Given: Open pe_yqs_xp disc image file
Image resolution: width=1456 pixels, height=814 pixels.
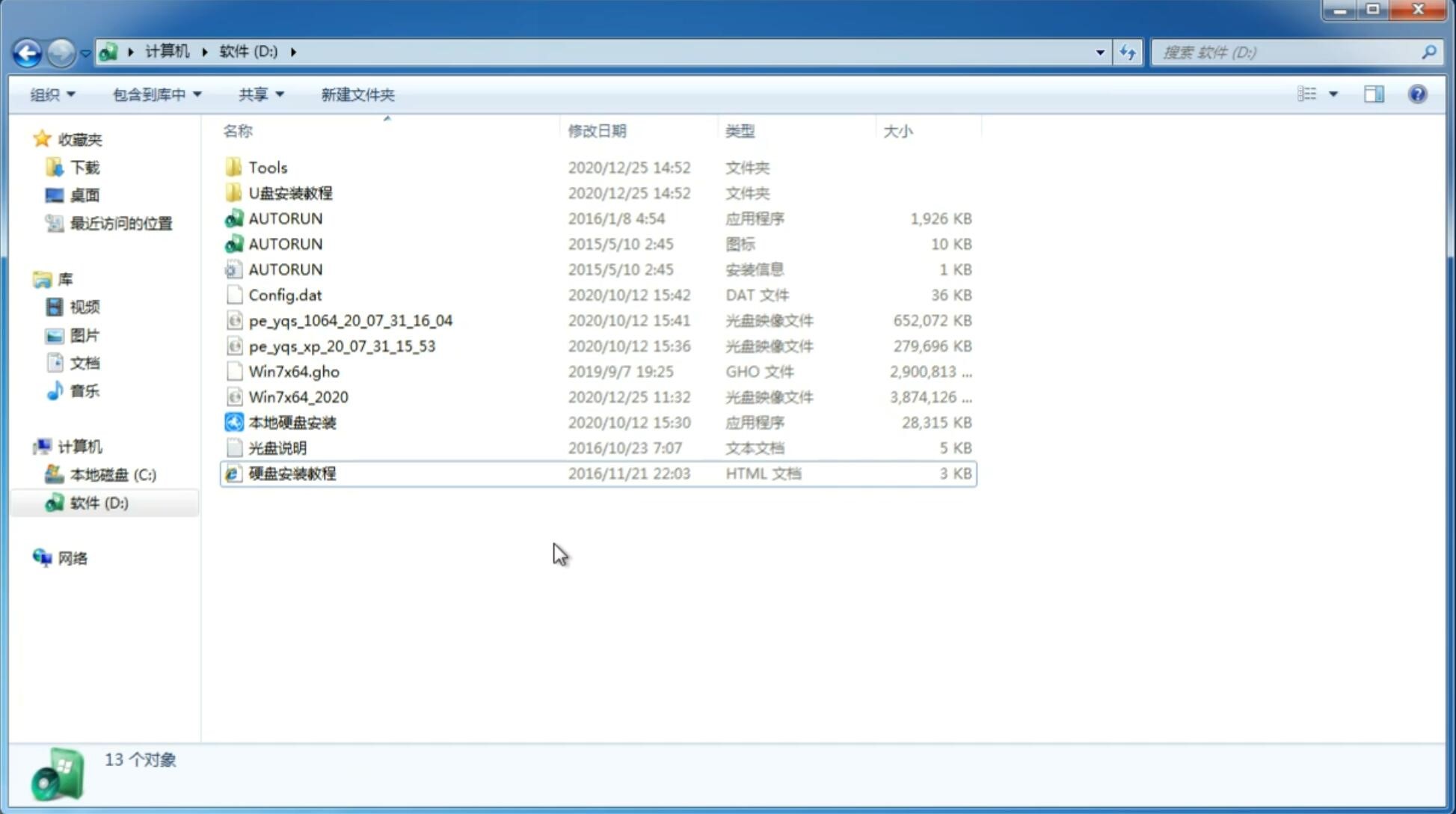Looking at the screenshot, I should pos(342,346).
